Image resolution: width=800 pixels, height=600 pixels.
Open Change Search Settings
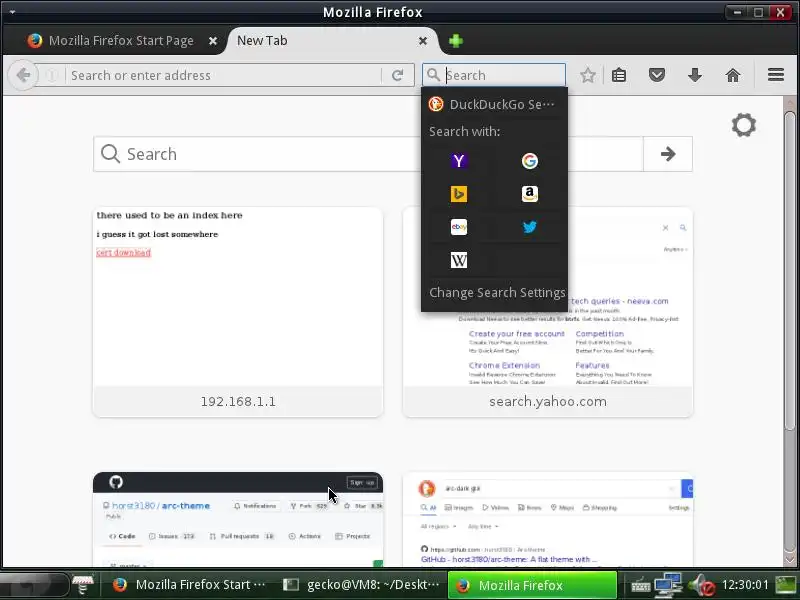click(x=497, y=292)
